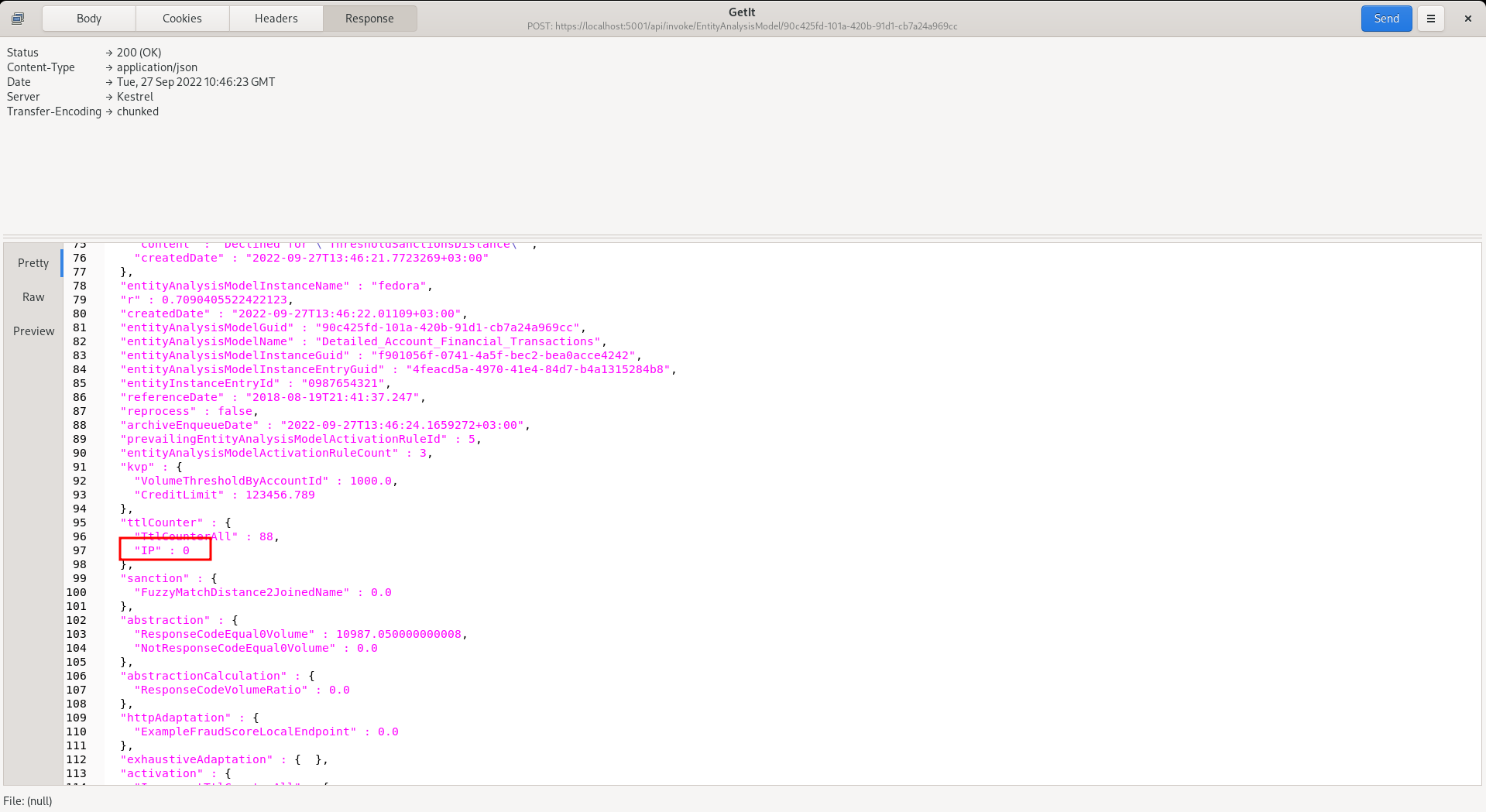Click the "entityAnalysisModelName" line
Screen dimensions: 1486x812
point(364,341)
